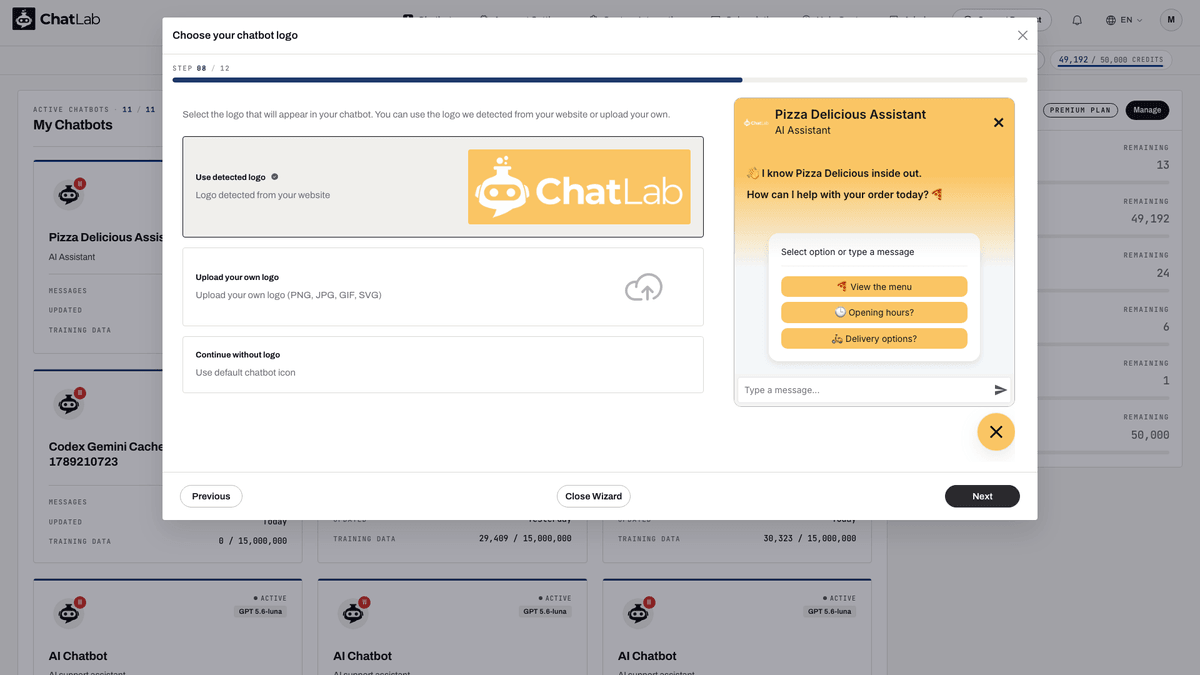This screenshot has height=675, width=1200.
Task: Click the 29,409 / 15,000,000 training data value
Action: coord(525,538)
